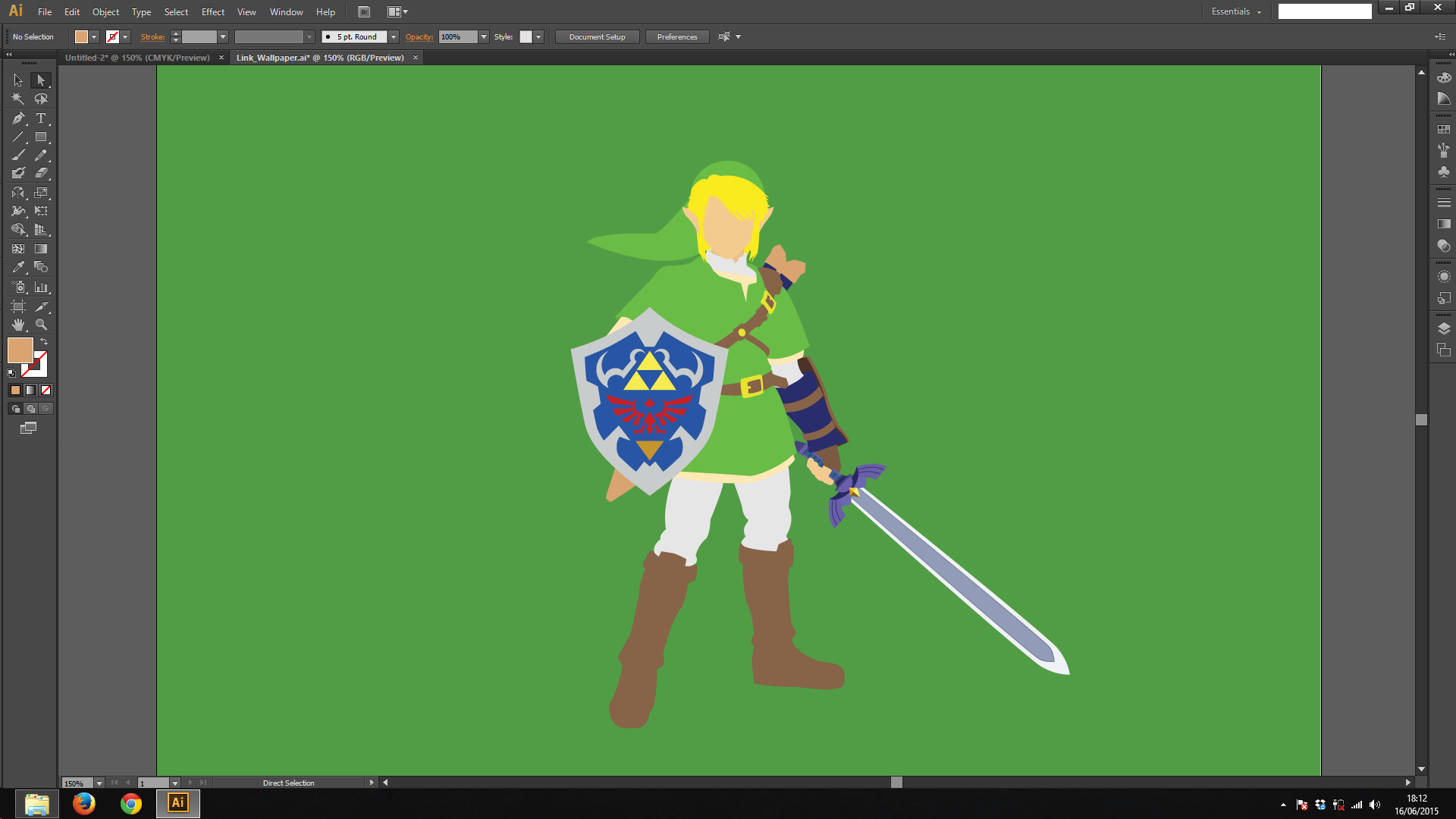The height and width of the screenshot is (819, 1456).
Task: Open the Color panel palette icon
Action: 1444,78
